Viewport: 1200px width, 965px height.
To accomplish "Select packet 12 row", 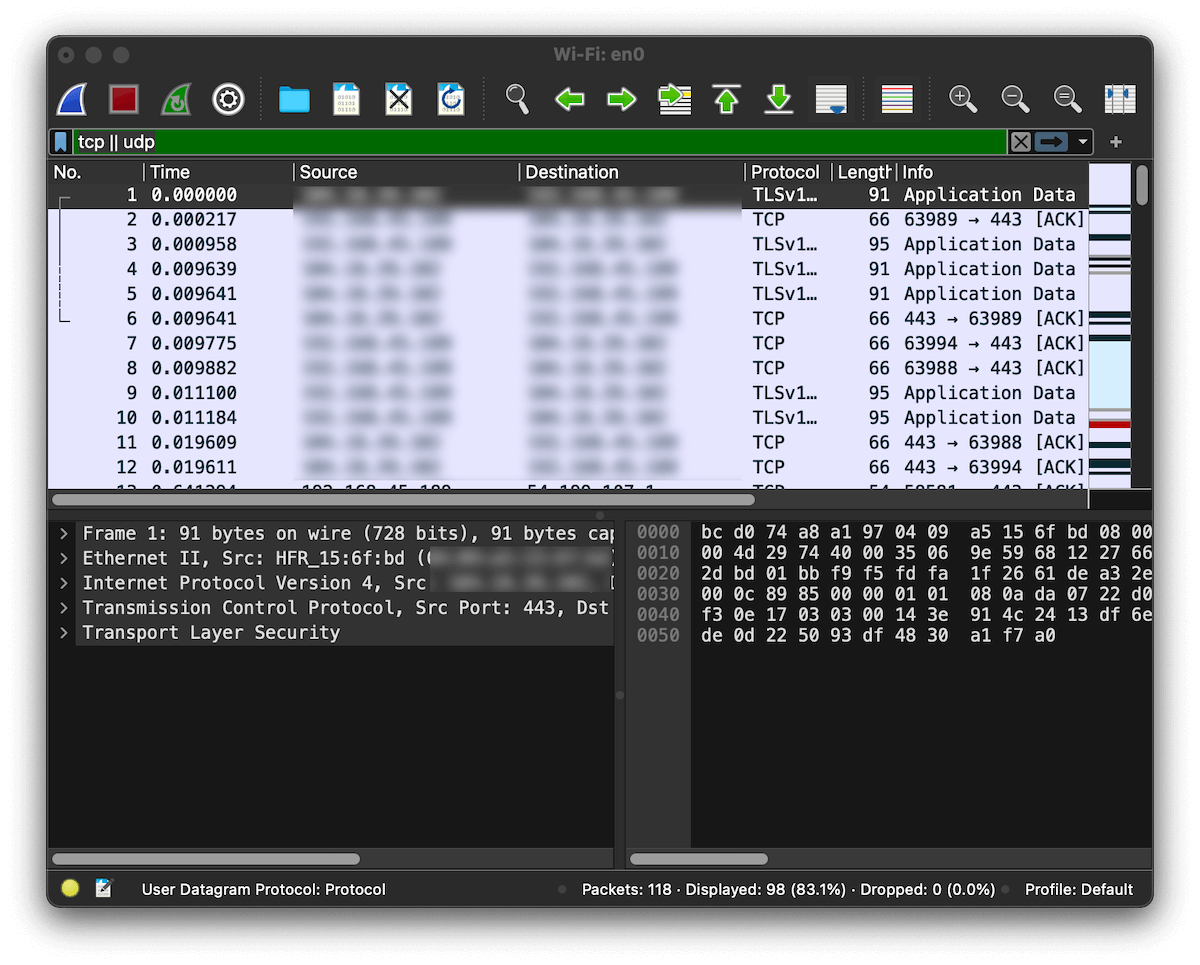I will [568, 467].
